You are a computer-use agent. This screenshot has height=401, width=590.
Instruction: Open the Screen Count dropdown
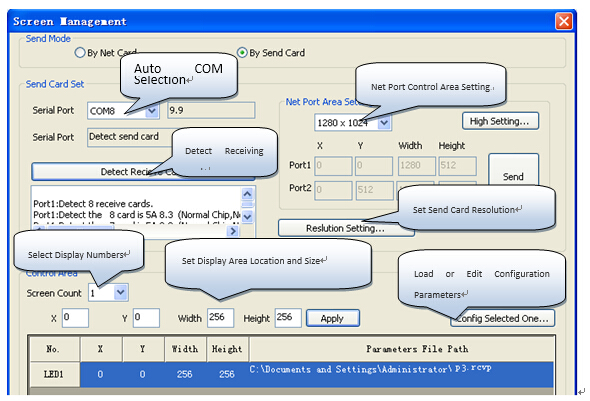[x=120, y=292]
